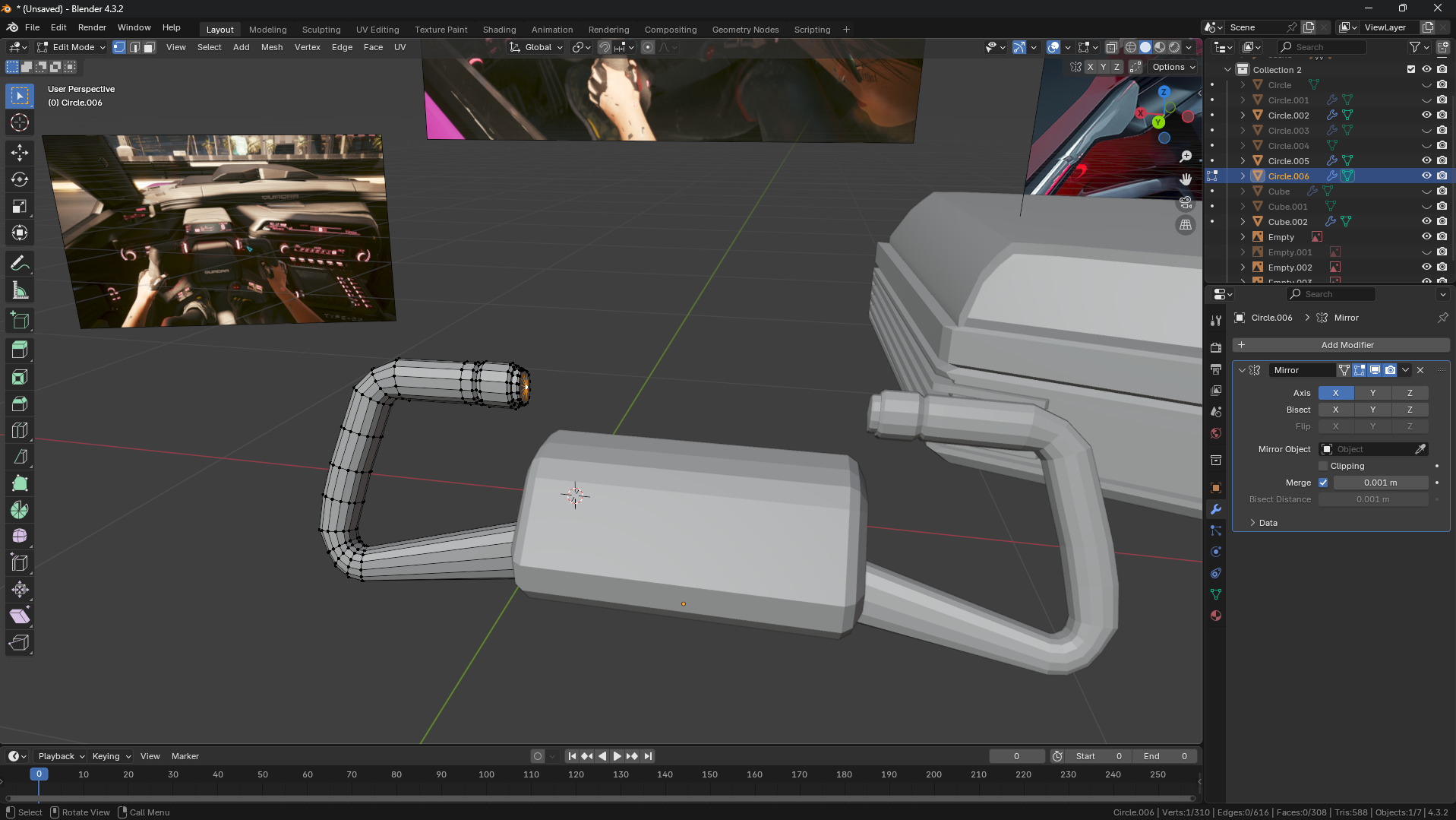Open the Edit Mode dropdown

click(72, 47)
